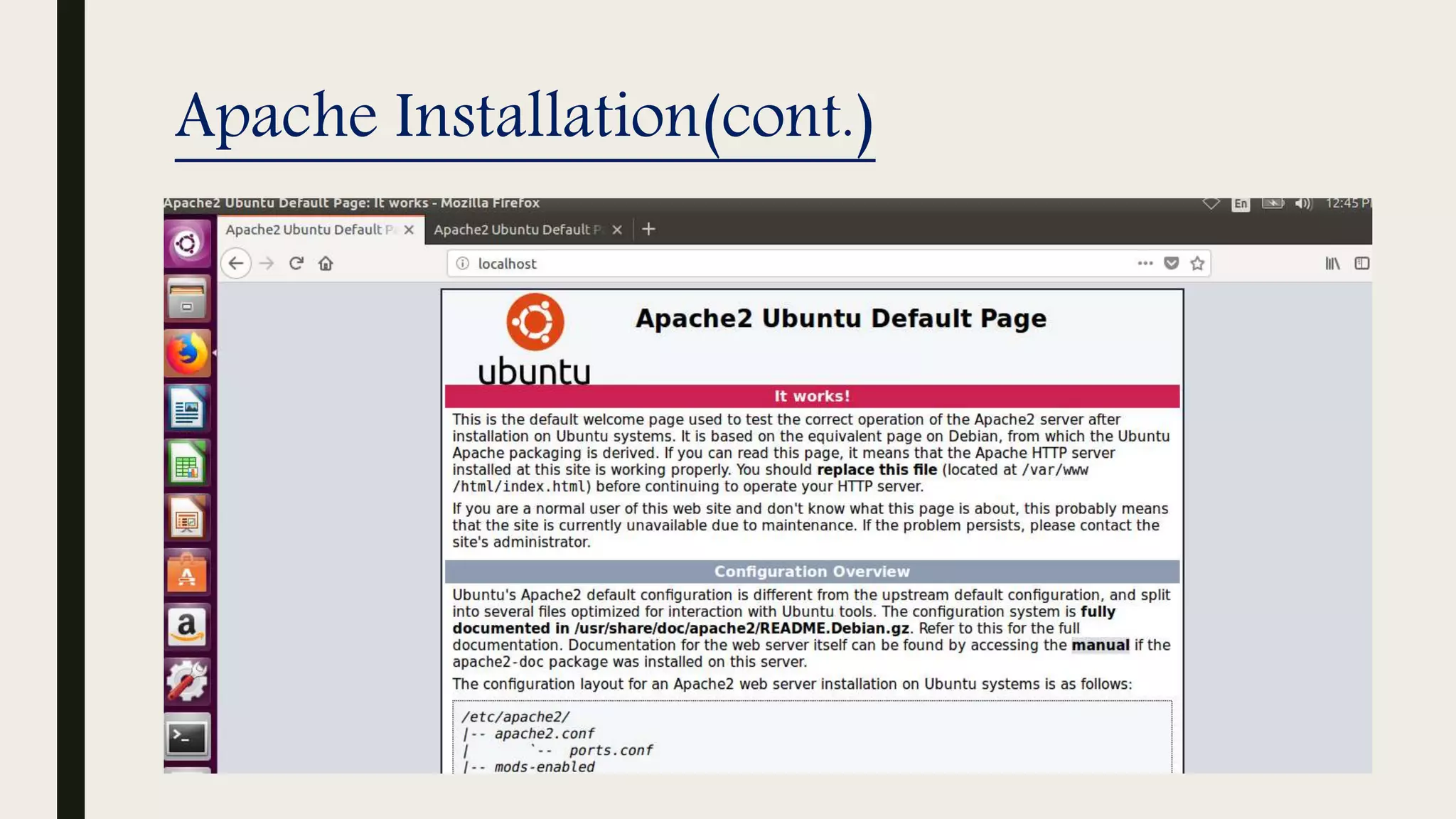The width and height of the screenshot is (1456, 819).
Task: Click 'apache2.conf' in the config tree
Action: coord(545,734)
